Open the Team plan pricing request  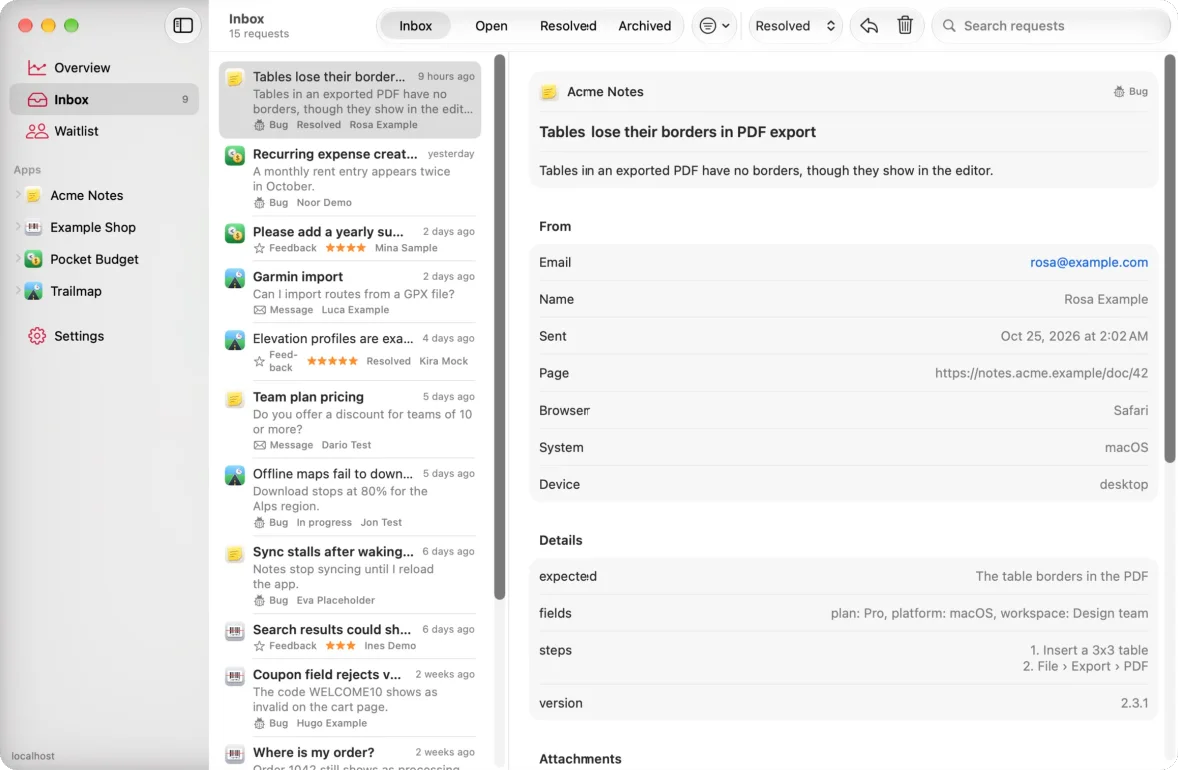click(x=350, y=419)
